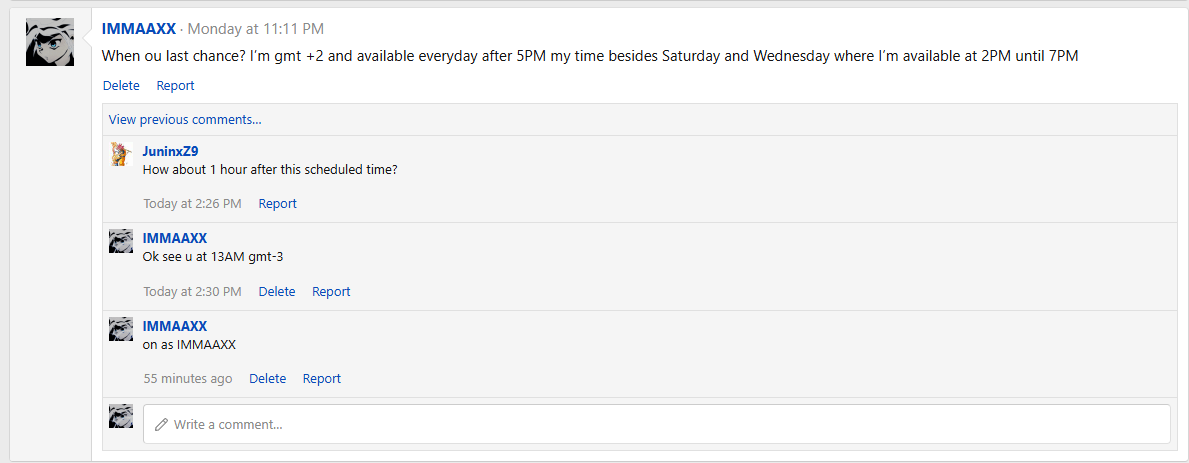Click the 'Today at 2:26 PM' timestamp
The width and height of the screenshot is (1189, 463).
pyautogui.click(x=192, y=204)
